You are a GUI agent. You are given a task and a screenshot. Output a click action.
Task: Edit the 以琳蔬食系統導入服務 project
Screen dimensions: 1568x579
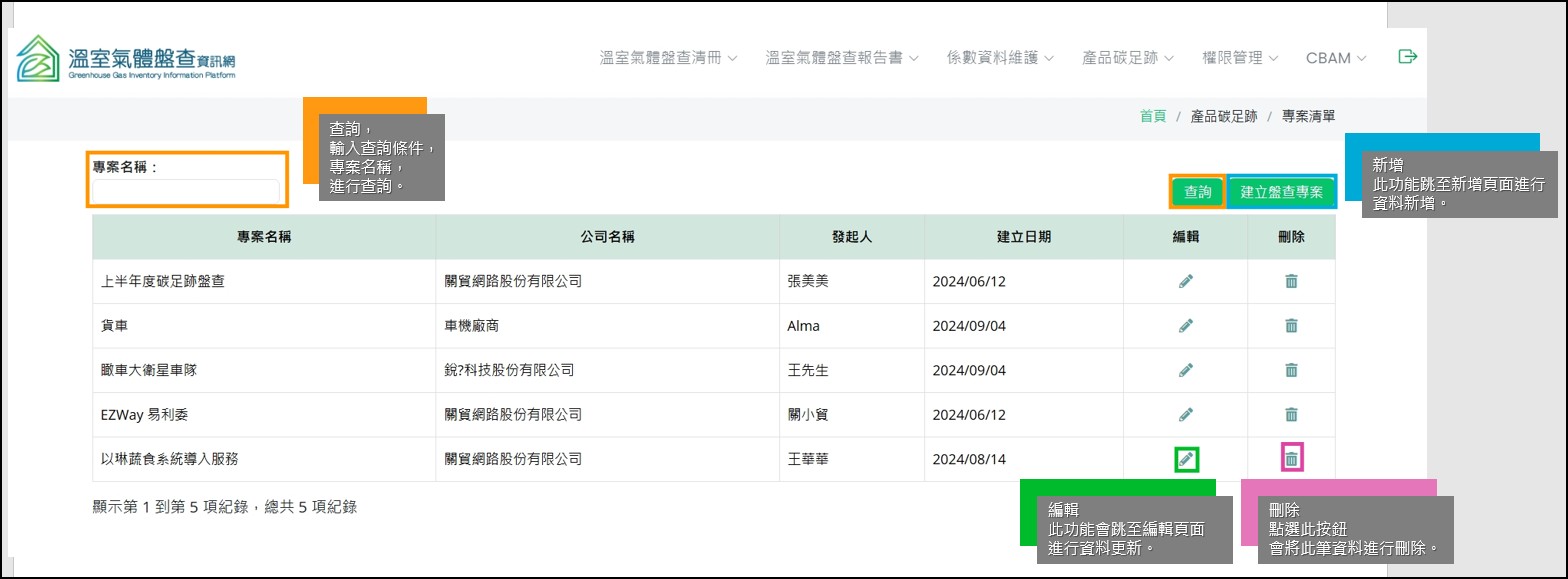coord(1186,459)
